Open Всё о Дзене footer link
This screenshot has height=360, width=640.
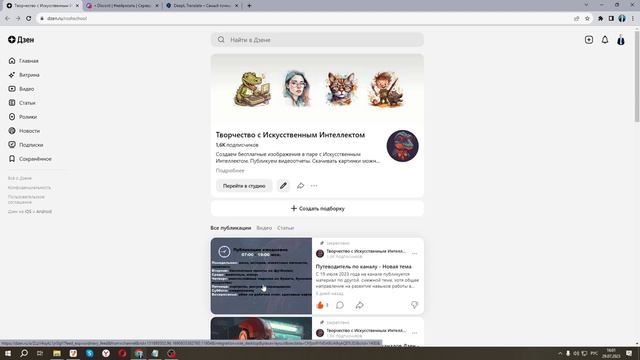20,178
